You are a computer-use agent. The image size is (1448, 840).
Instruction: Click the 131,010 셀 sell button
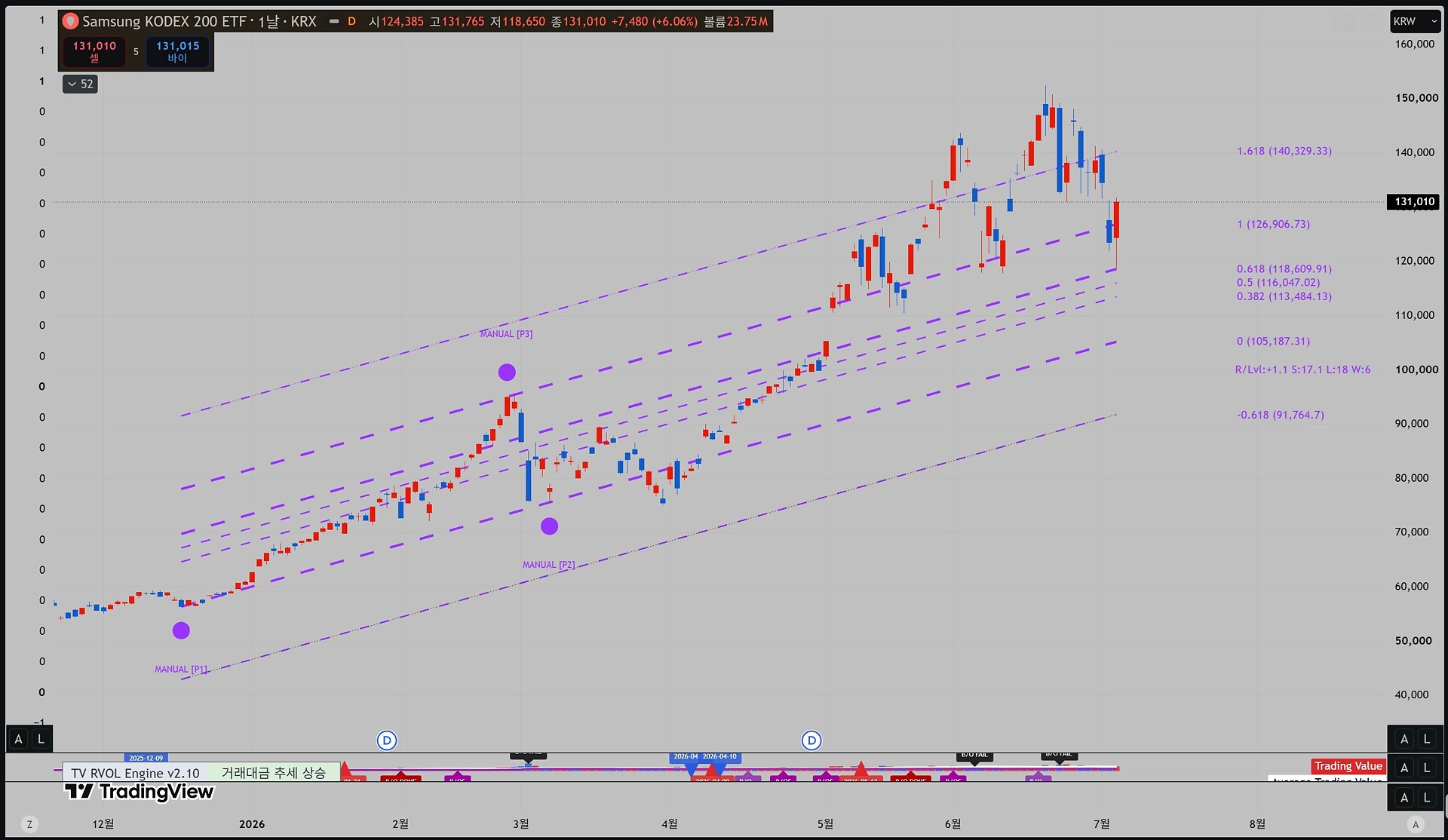point(94,51)
